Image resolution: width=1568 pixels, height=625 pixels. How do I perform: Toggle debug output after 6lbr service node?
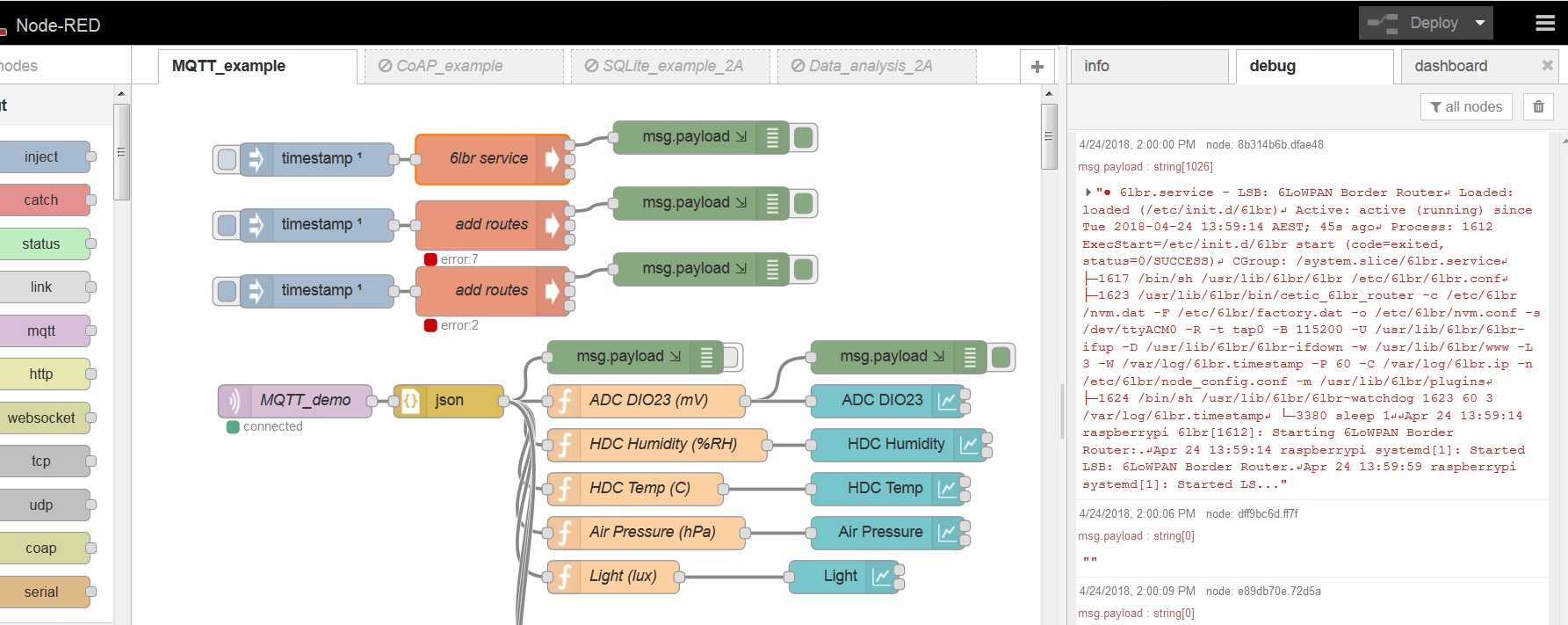coord(803,137)
